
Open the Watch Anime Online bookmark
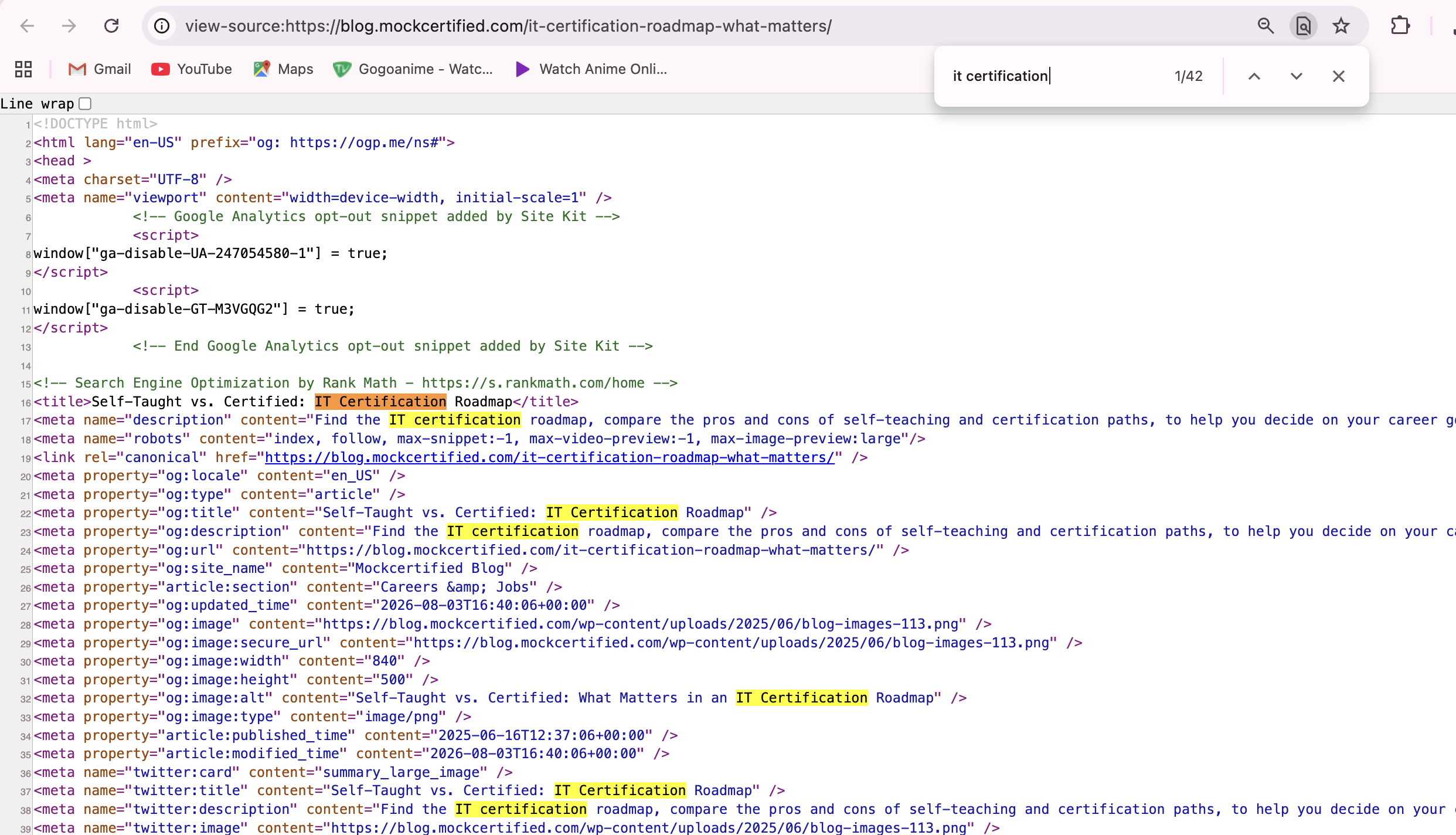pos(591,69)
